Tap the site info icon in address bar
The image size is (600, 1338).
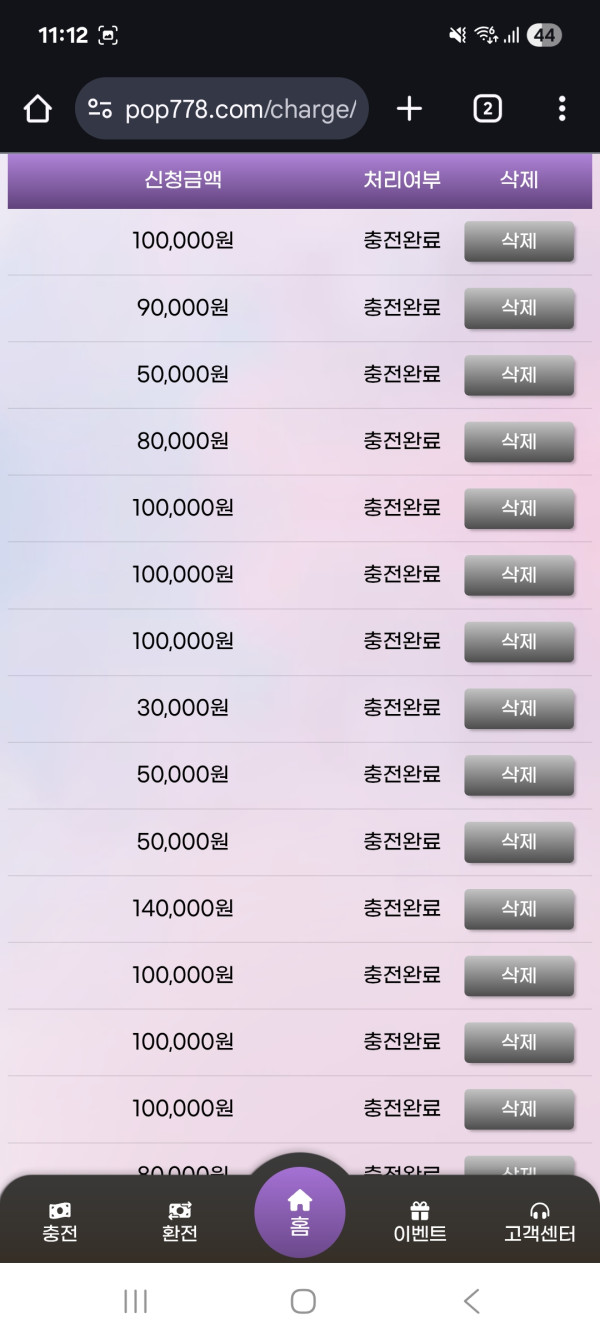100,109
